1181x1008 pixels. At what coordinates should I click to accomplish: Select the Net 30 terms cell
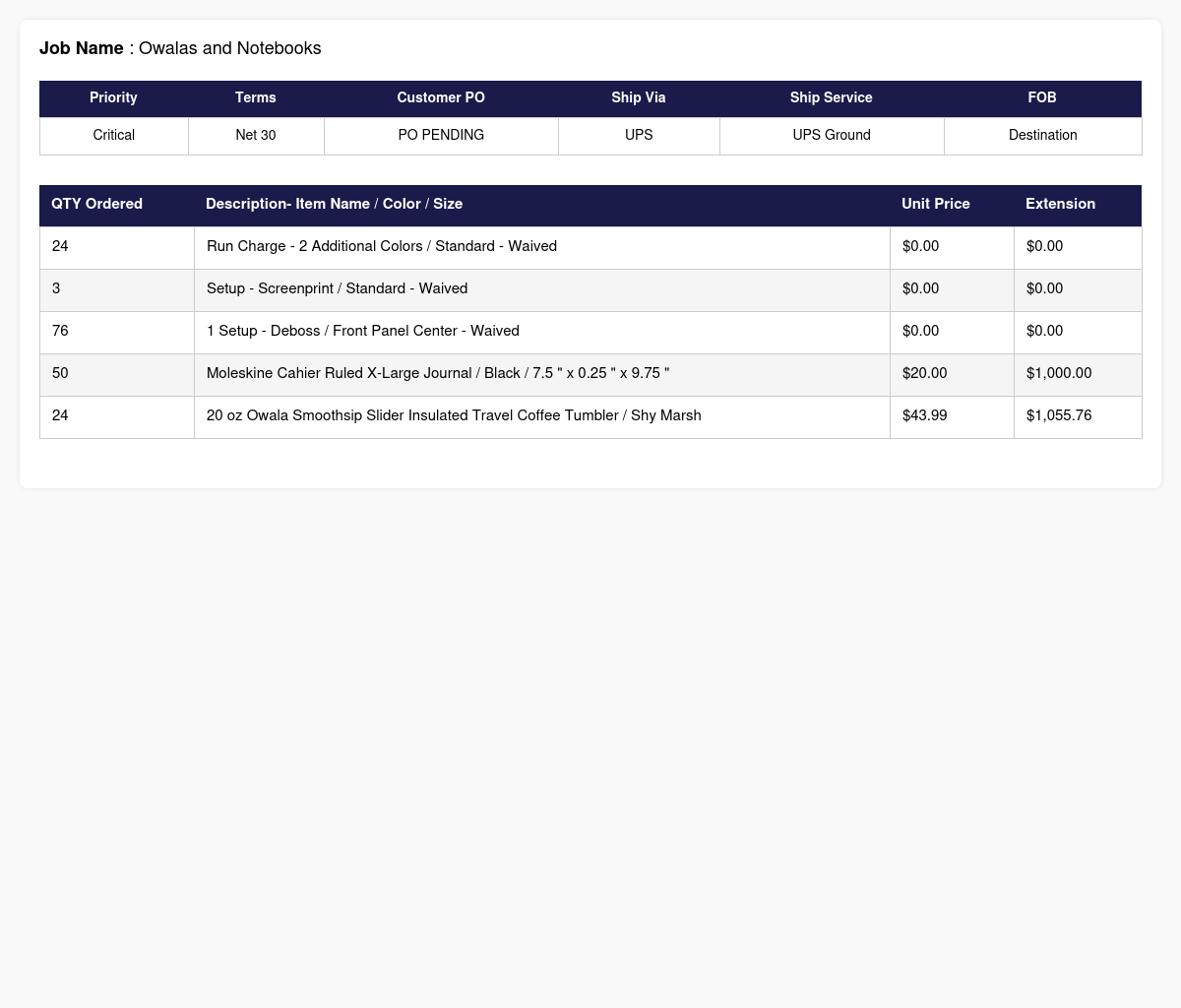256,136
